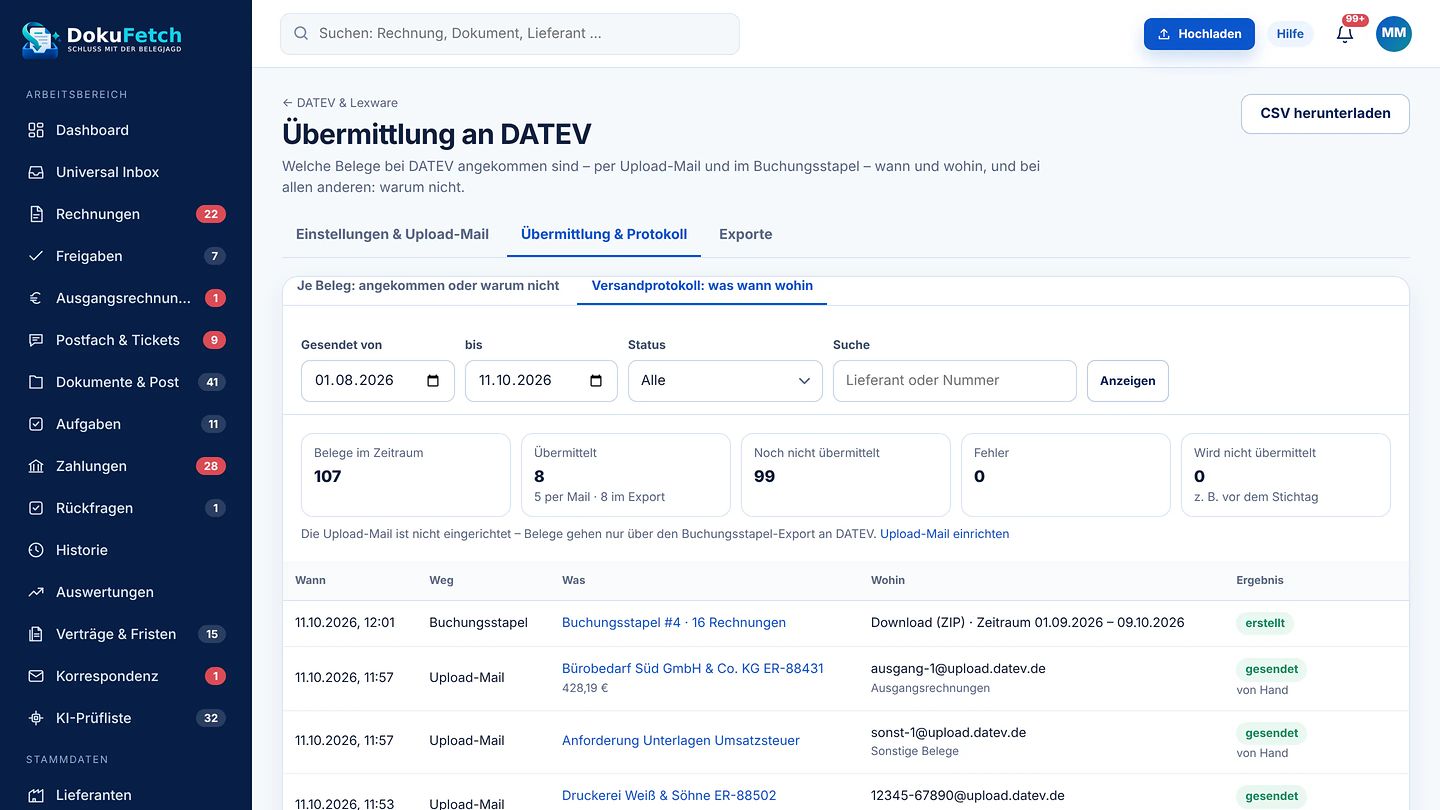Viewport: 1440px width, 810px height.
Task: Open the Status dropdown set to Alle
Action: 725,381
